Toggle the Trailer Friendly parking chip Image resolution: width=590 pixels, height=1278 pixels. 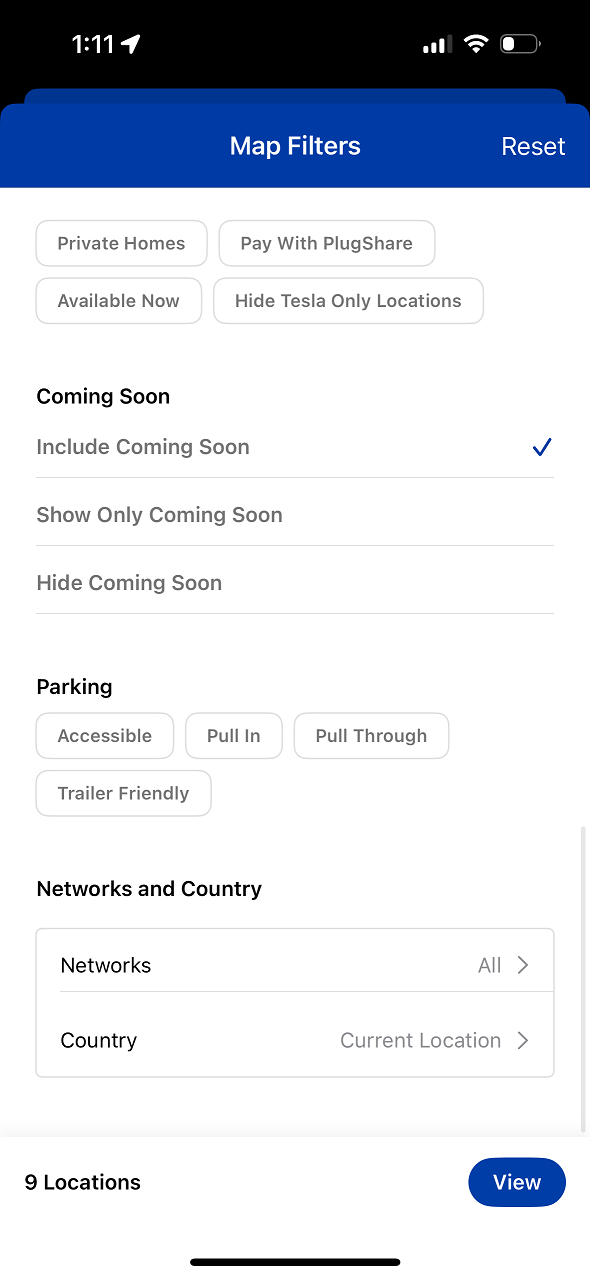coord(123,793)
